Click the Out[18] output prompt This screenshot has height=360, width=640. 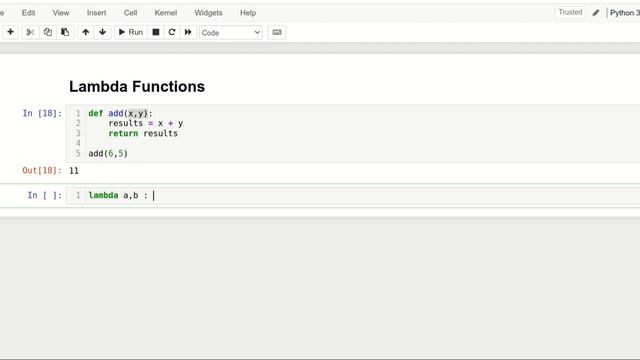click(x=42, y=170)
